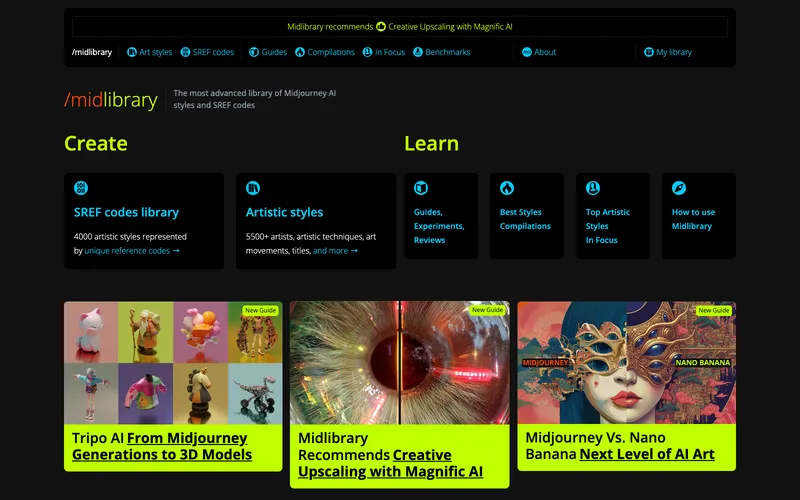The height and width of the screenshot is (500, 800).
Task: Open the SREF codes library heading link
Action: coord(126,212)
